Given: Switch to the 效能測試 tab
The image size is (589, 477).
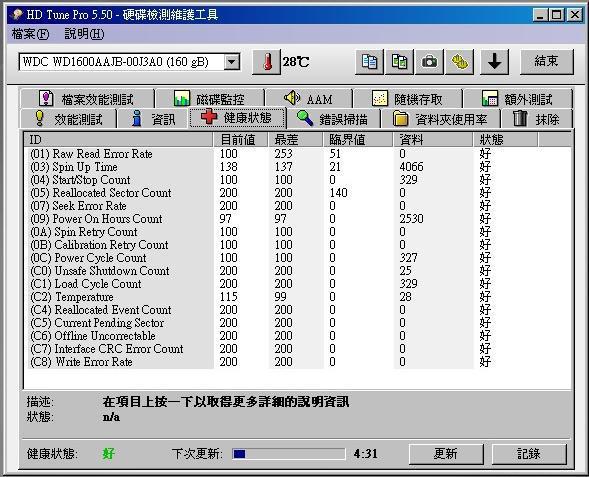Looking at the screenshot, I should point(68,119).
